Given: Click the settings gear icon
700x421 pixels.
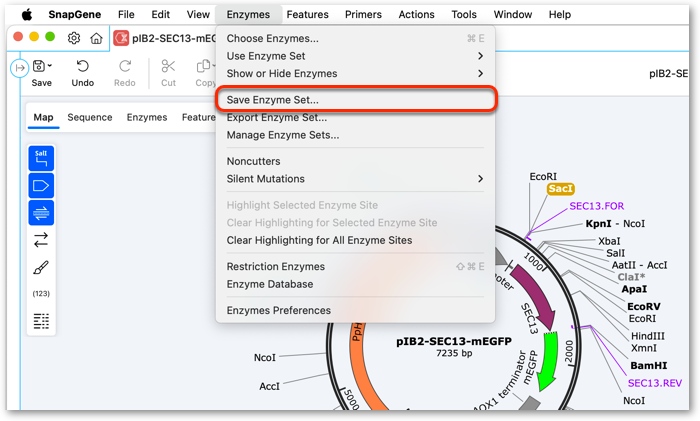Looking at the screenshot, I should 74,38.
